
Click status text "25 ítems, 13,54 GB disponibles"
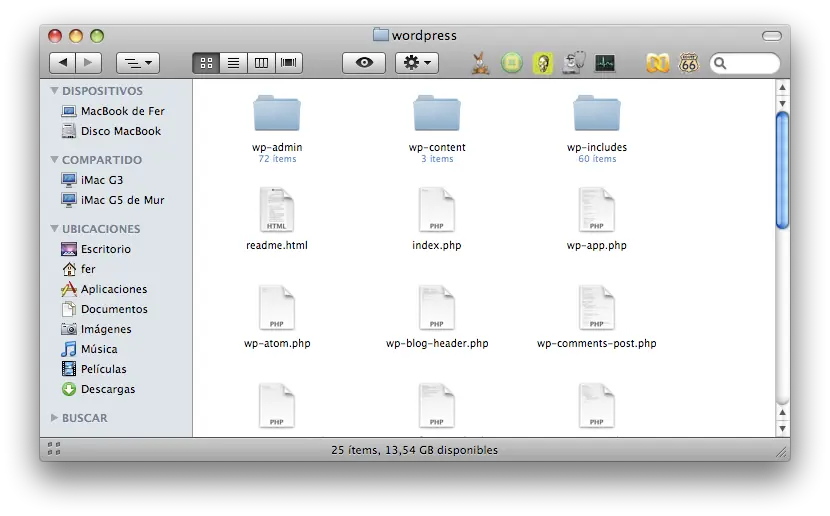[x=414, y=450]
